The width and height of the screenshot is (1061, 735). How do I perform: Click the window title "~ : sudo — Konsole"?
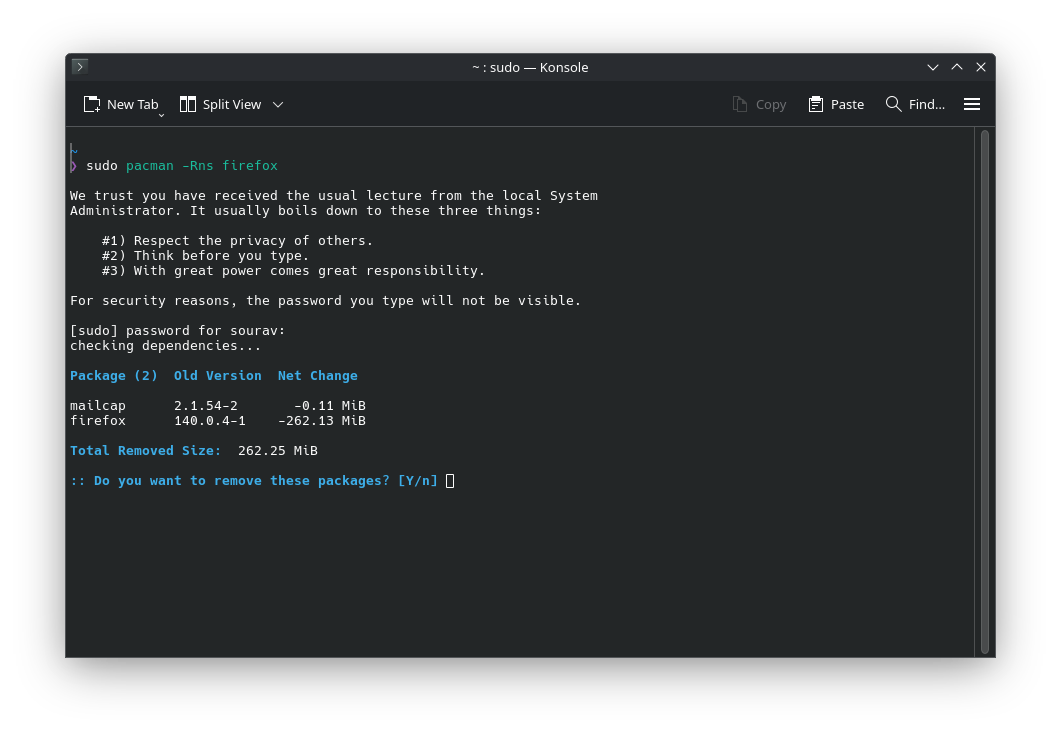pos(530,67)
